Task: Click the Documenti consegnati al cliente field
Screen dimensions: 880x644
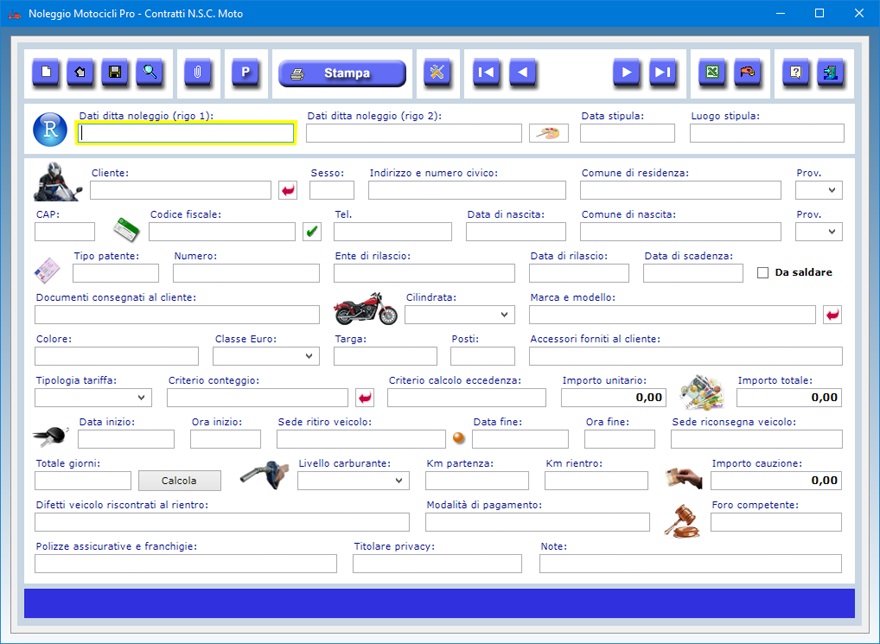Action: (177, 314)
